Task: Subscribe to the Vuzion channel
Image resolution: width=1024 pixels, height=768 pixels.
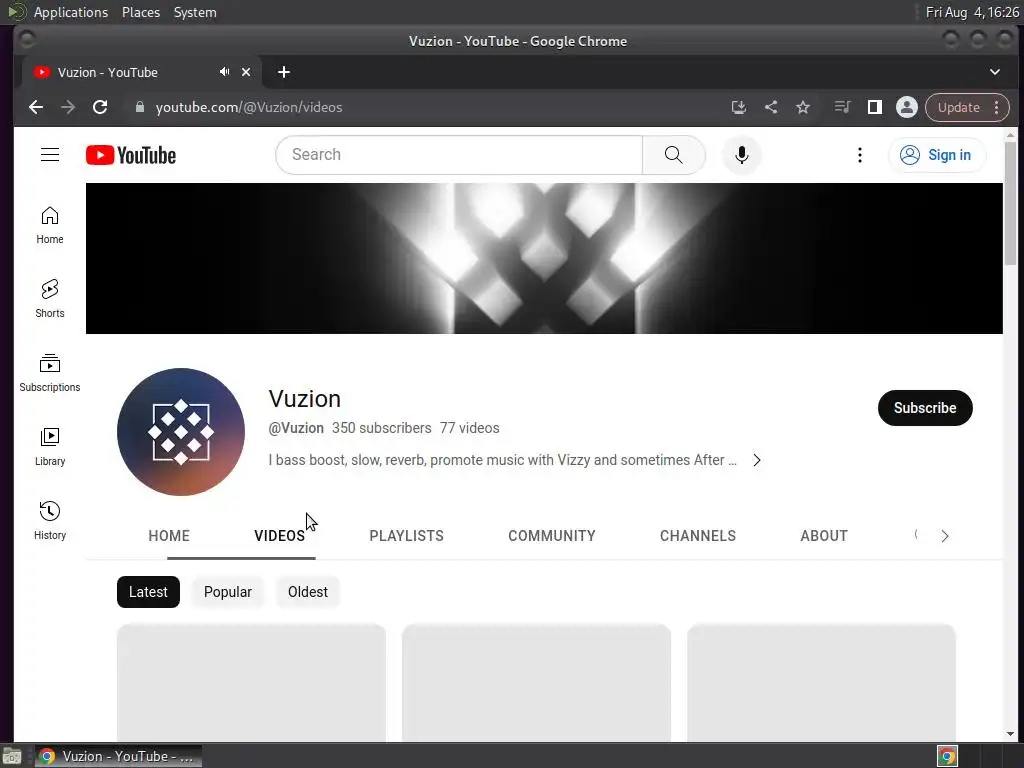Action: (925, 408)
